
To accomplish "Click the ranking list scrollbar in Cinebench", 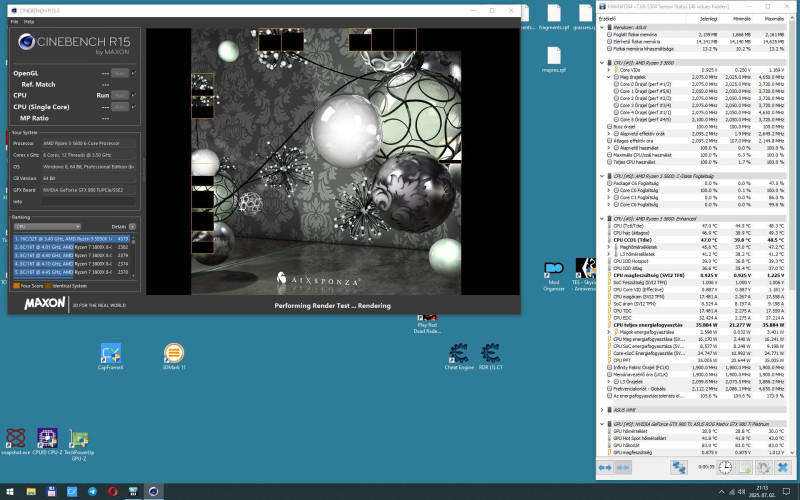I will pos(134,255).
